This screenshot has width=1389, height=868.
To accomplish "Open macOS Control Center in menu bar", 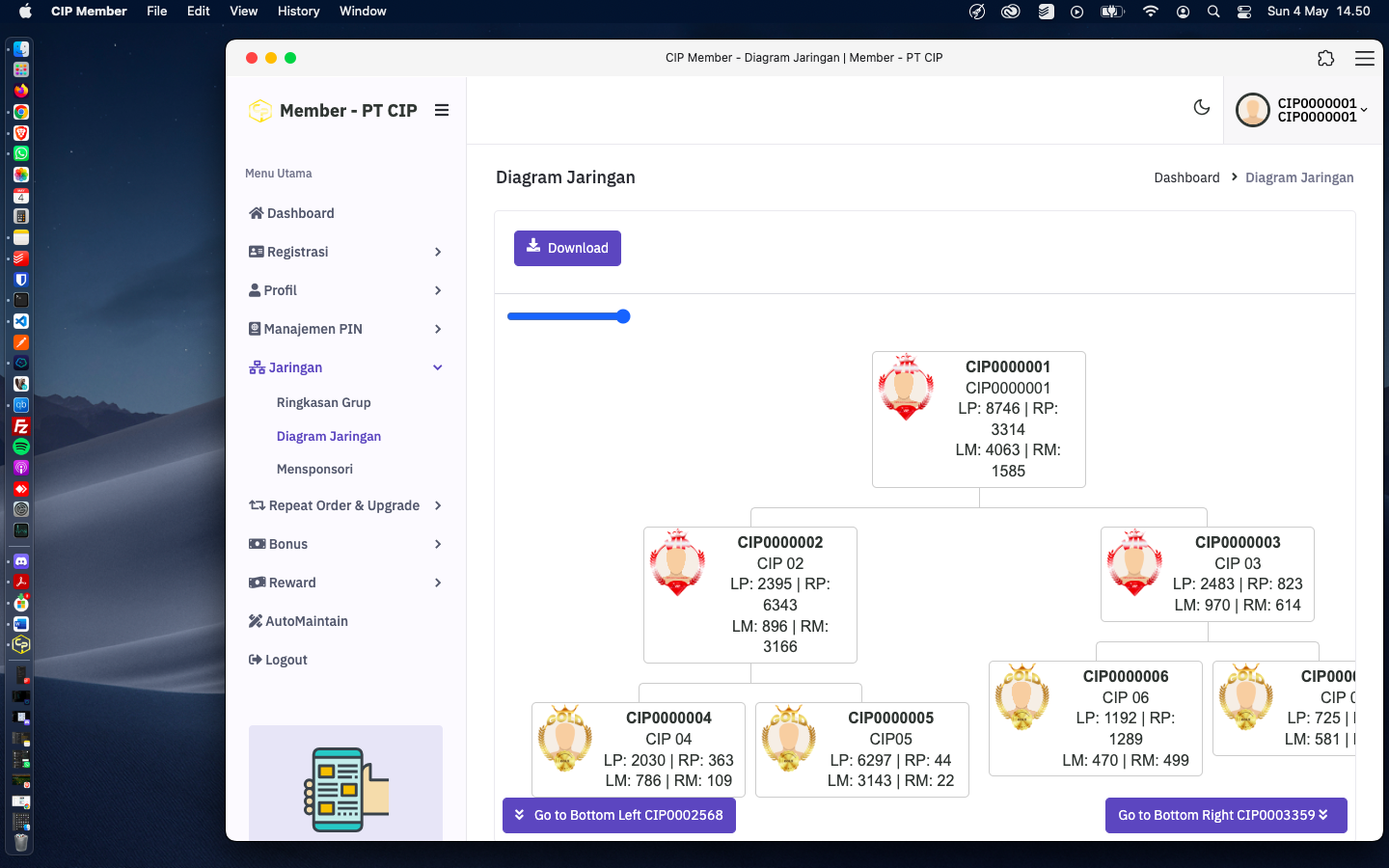I will click(x=1244, y=12).
